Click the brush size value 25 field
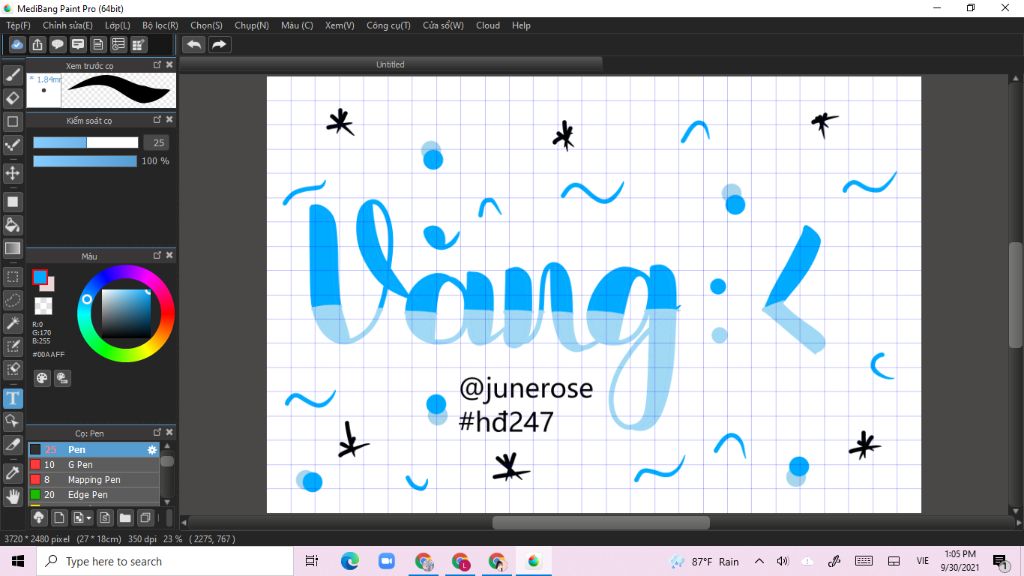 [157, 142]
